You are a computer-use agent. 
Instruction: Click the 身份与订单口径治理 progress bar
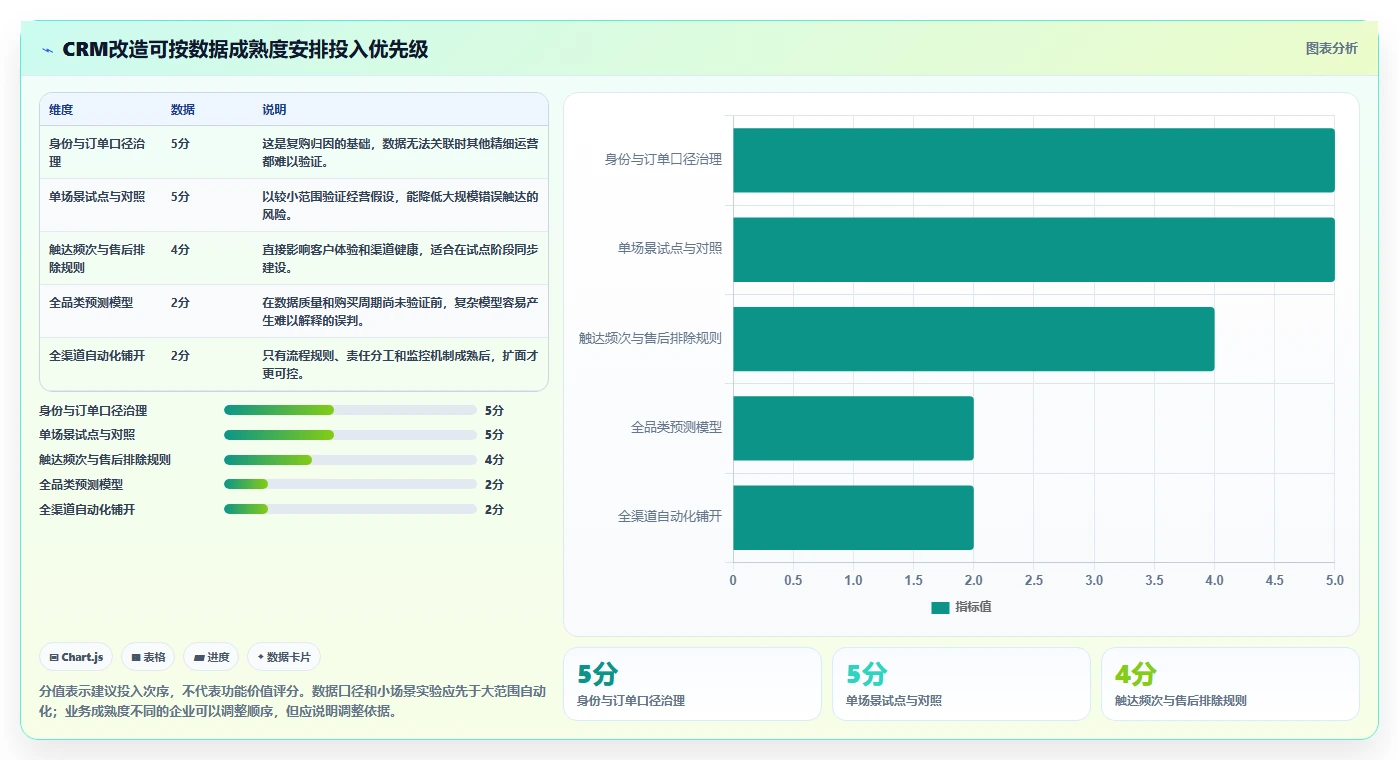click(350, 410)
